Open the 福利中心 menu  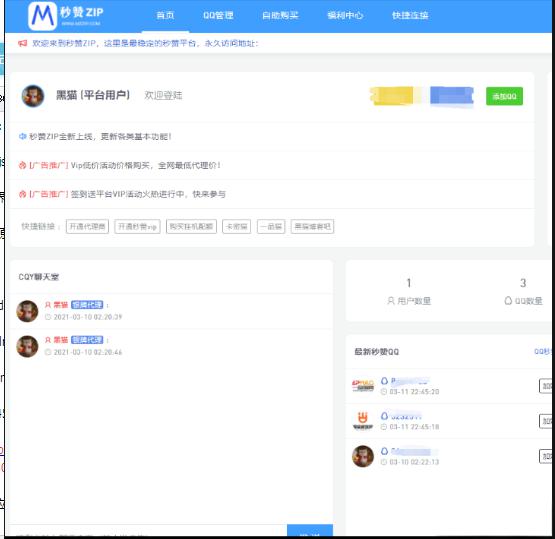pos(345,15)
